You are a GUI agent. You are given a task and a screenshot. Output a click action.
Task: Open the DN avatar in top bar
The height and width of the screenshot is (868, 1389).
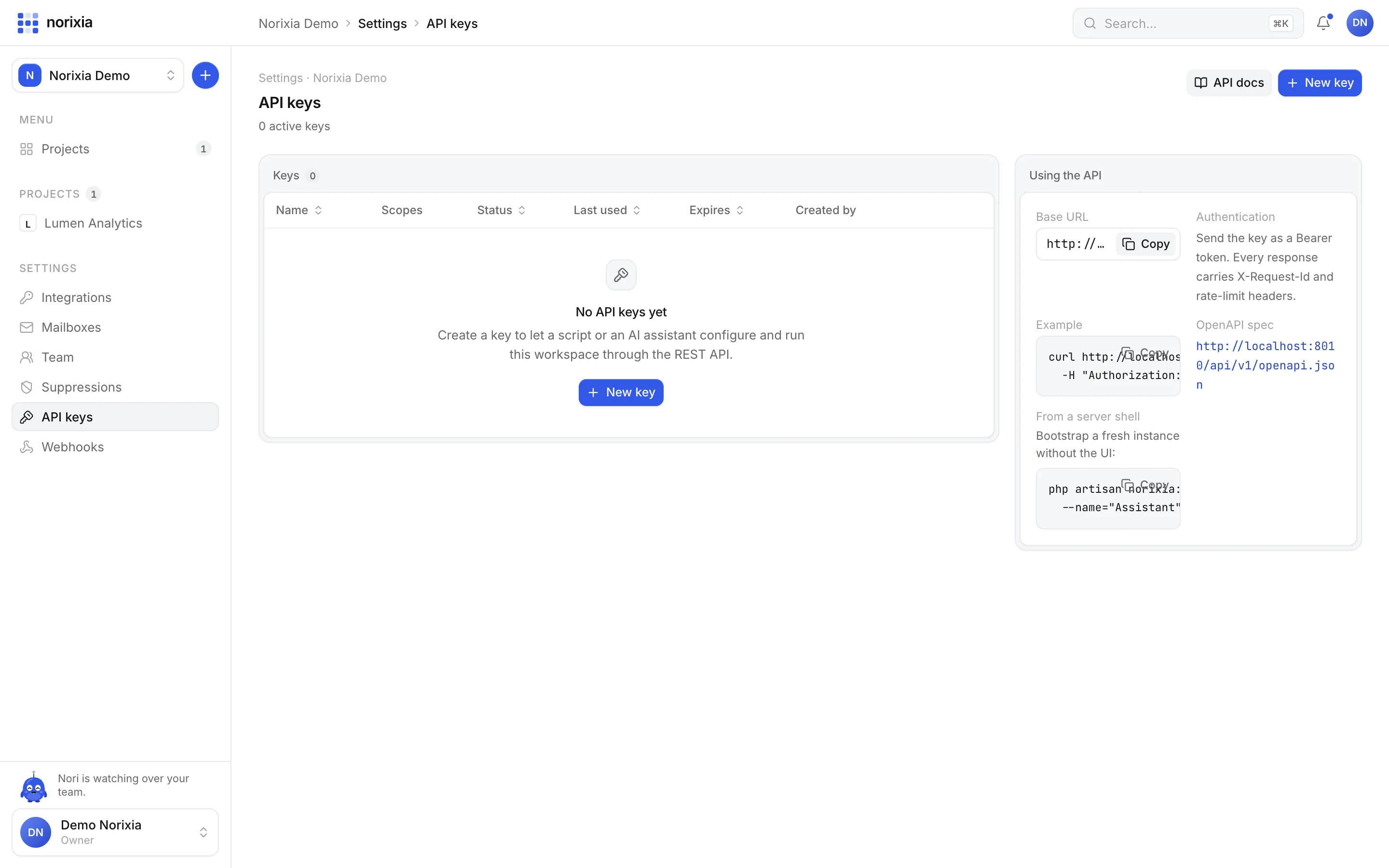(x=1359, y=23)
